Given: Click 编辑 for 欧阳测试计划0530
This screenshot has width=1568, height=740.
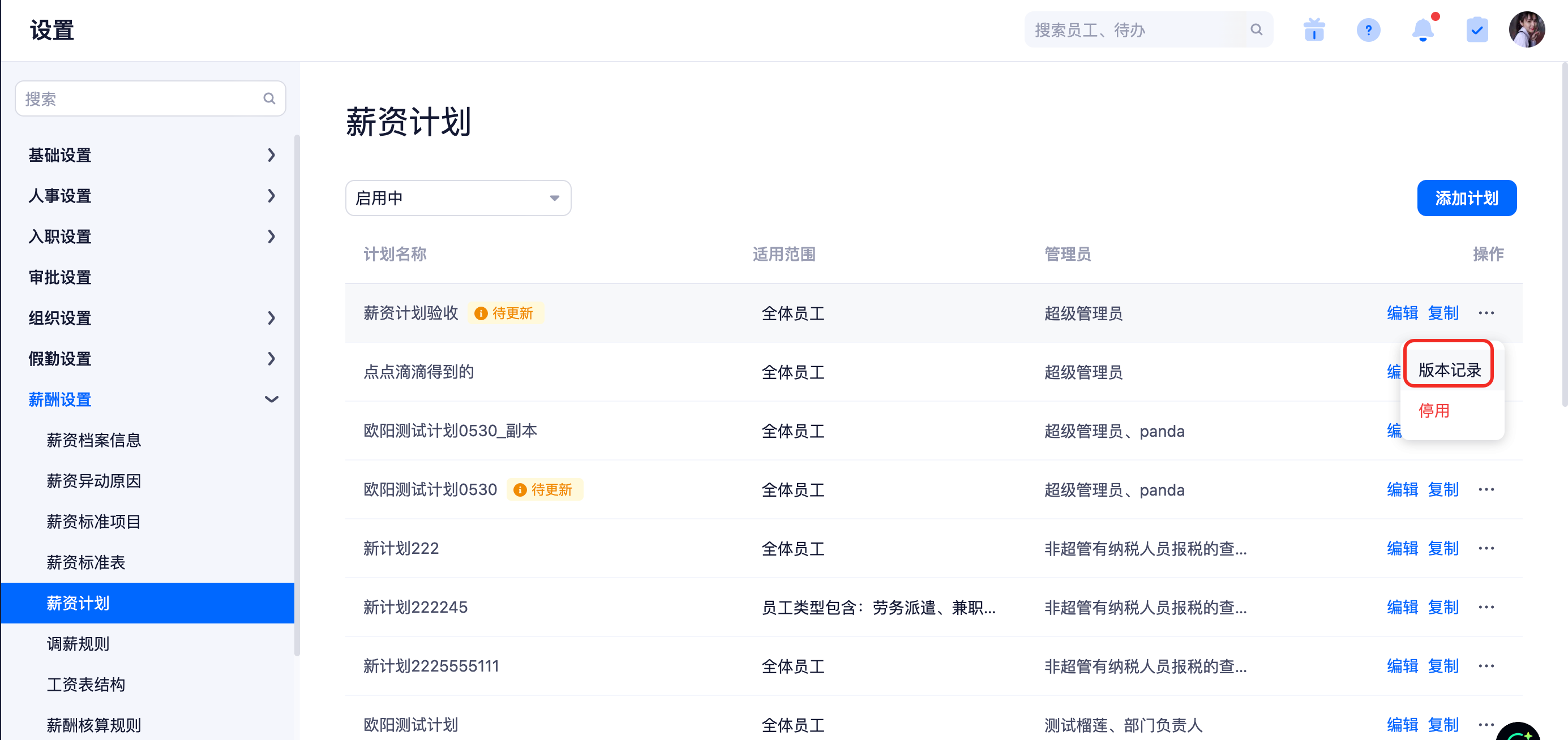Looking at the screenshot, I should pos(1403,489).
